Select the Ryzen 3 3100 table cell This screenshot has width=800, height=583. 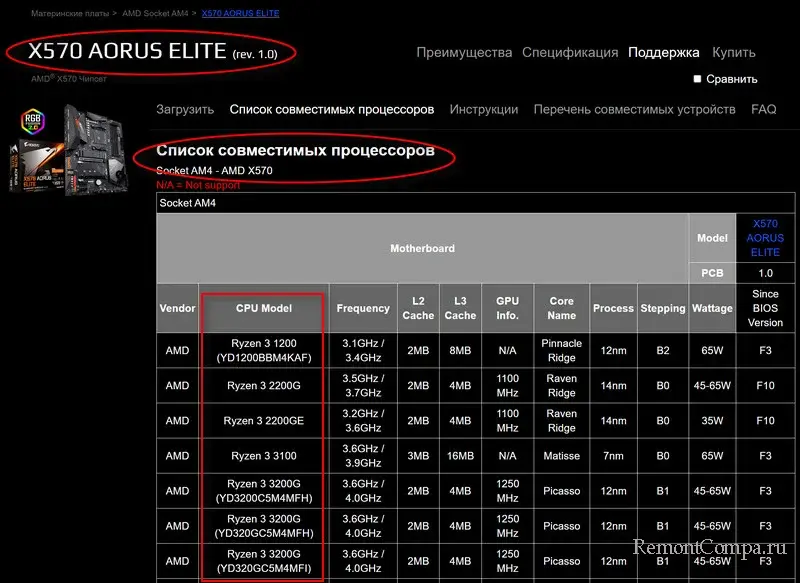pos(263,456)
